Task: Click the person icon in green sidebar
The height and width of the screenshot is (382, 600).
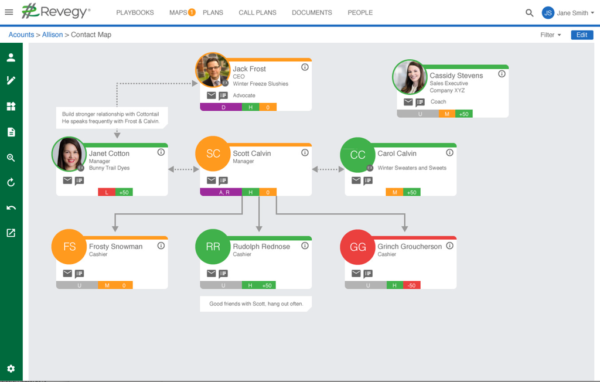Action: pyautogui.click(x=11, y=57)
